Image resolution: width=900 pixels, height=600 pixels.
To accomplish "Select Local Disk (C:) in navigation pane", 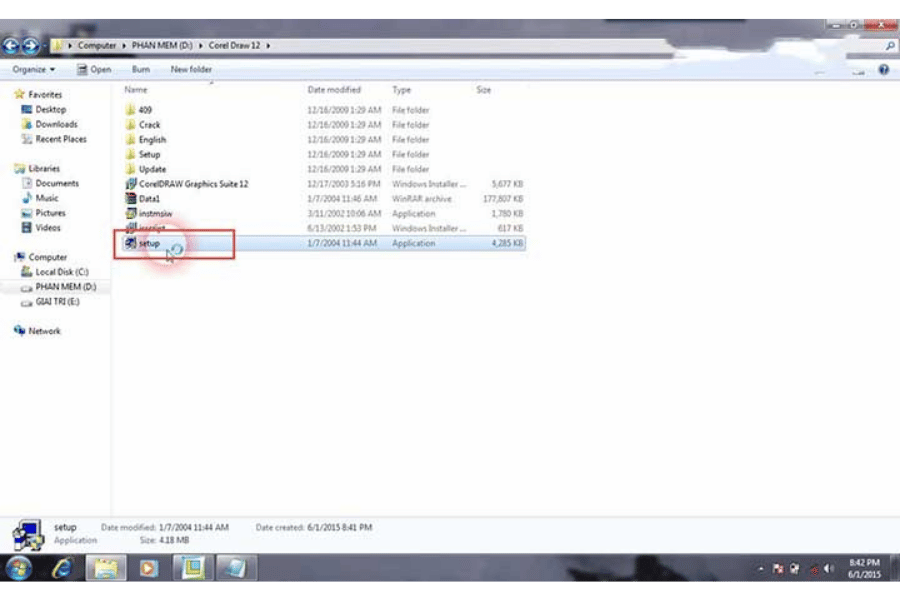I will pos(62,272).
